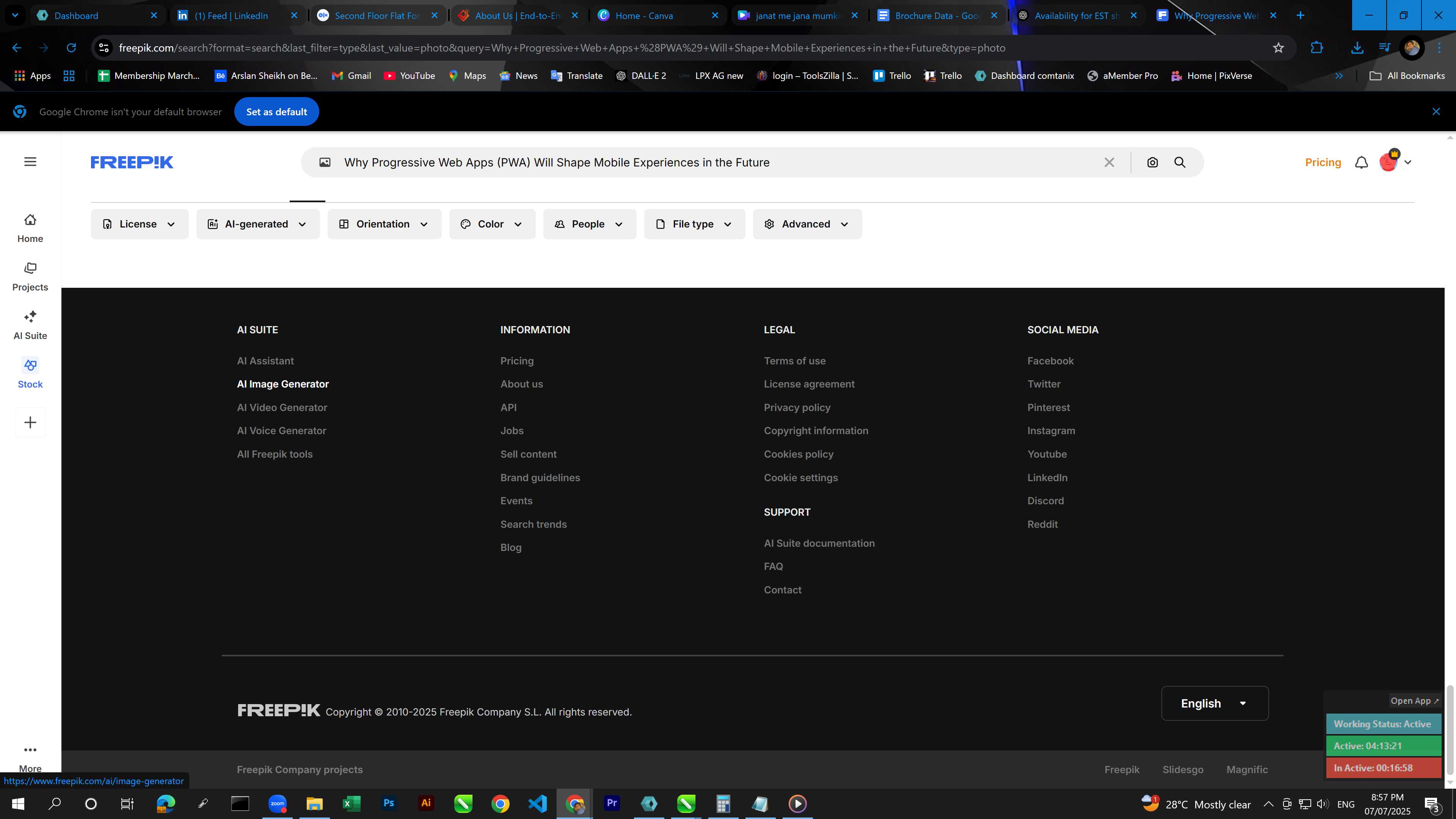Open the Chrome three-dot menu
1456x819 pixels.
[1439, 48]
